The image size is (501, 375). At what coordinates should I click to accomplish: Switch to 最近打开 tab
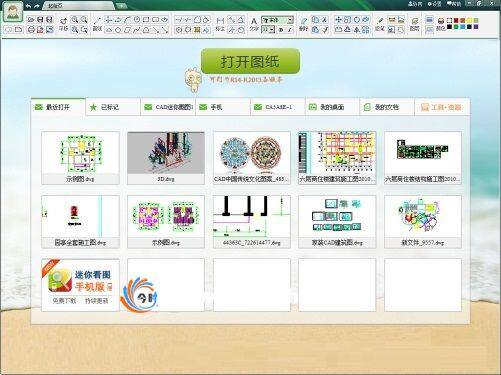pyautogui.click(x=58, y=107)
